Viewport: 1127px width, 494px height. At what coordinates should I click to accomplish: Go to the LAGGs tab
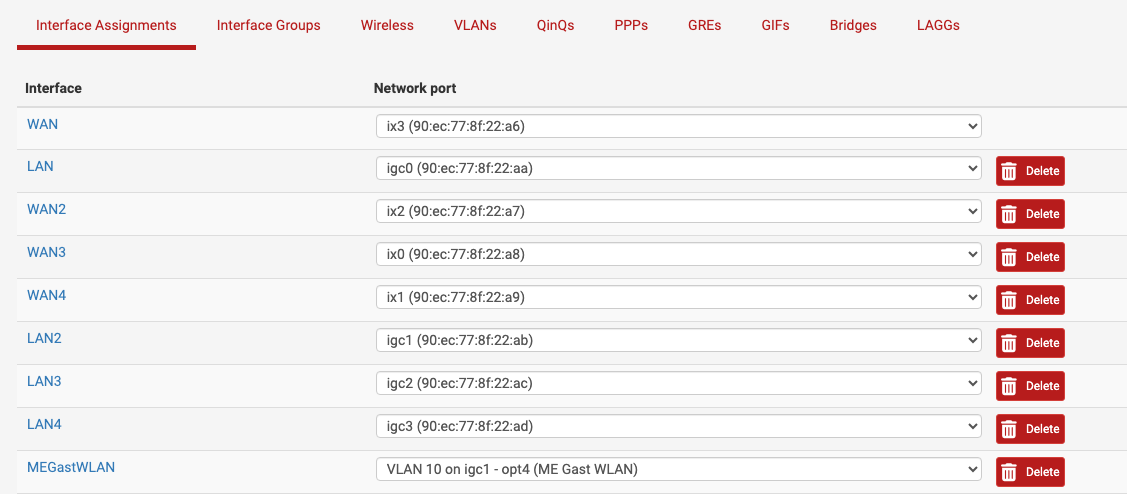coord(938,25)
